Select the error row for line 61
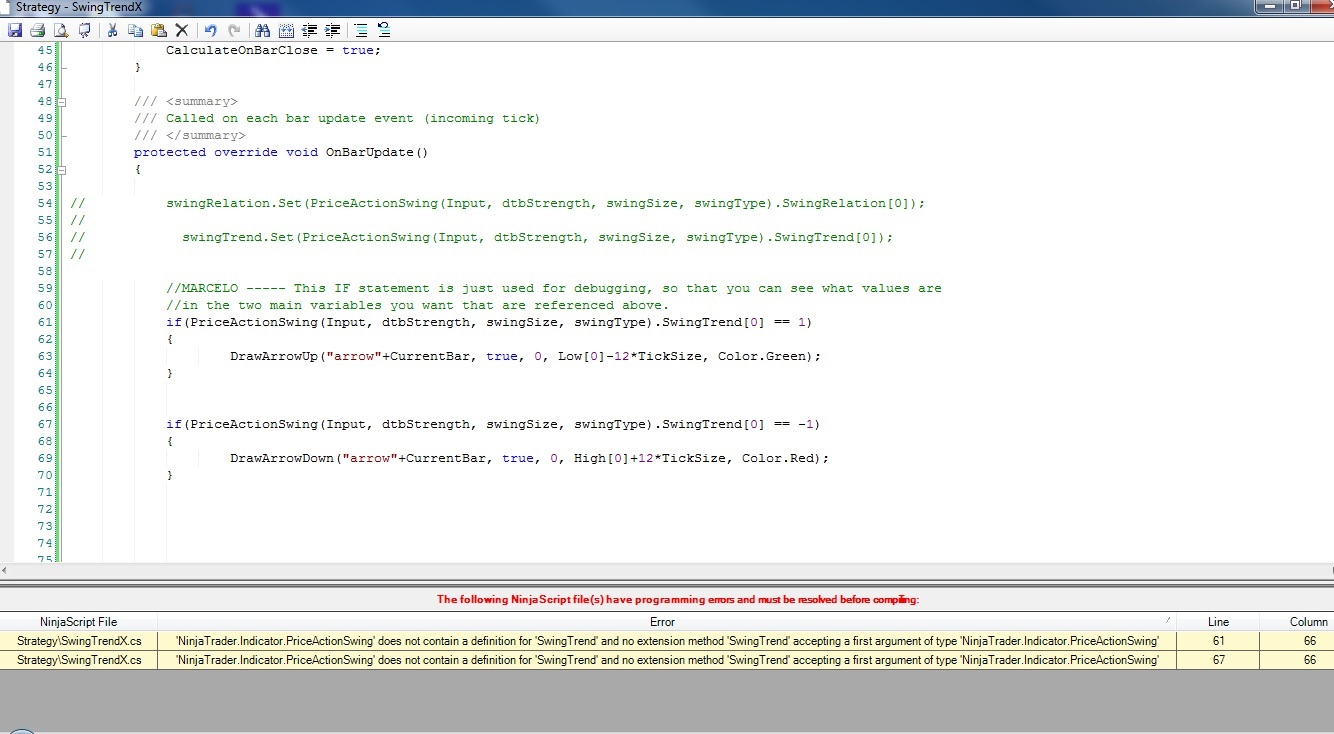Viewport: 1334px width, 734px height. (x=667, y=641)
